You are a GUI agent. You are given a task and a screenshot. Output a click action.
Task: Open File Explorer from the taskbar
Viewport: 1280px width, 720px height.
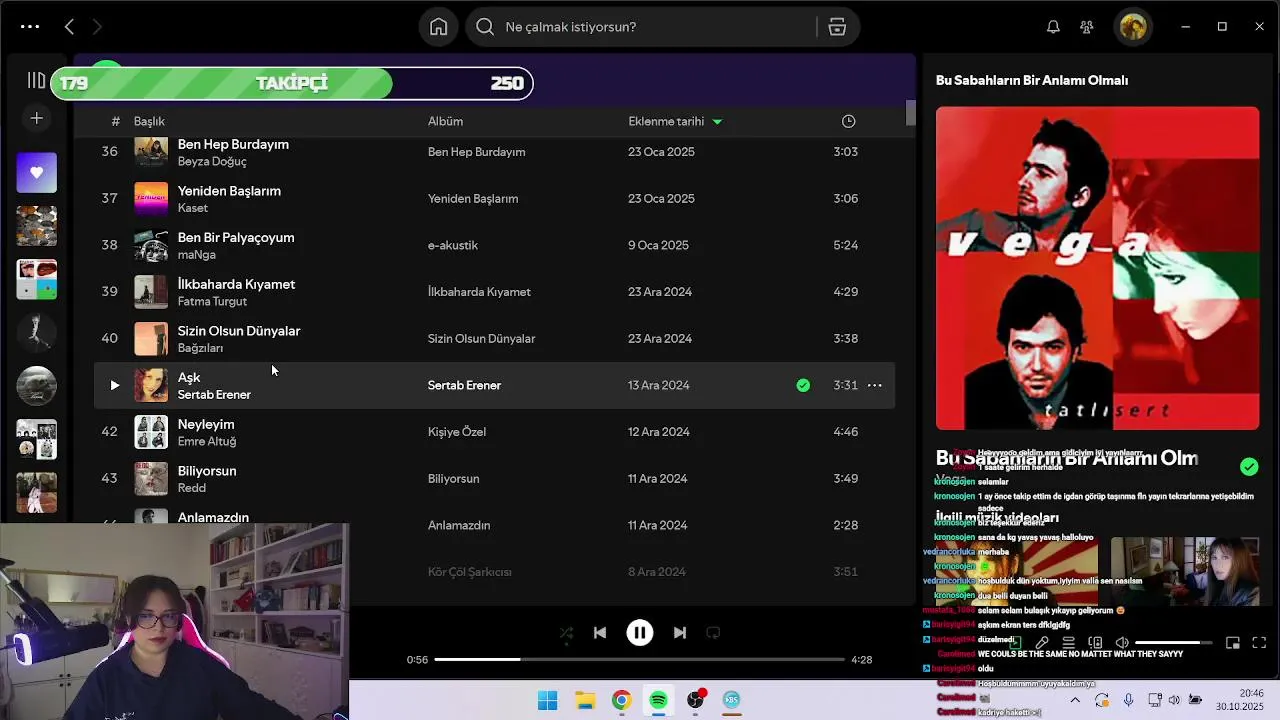[584, 700]
